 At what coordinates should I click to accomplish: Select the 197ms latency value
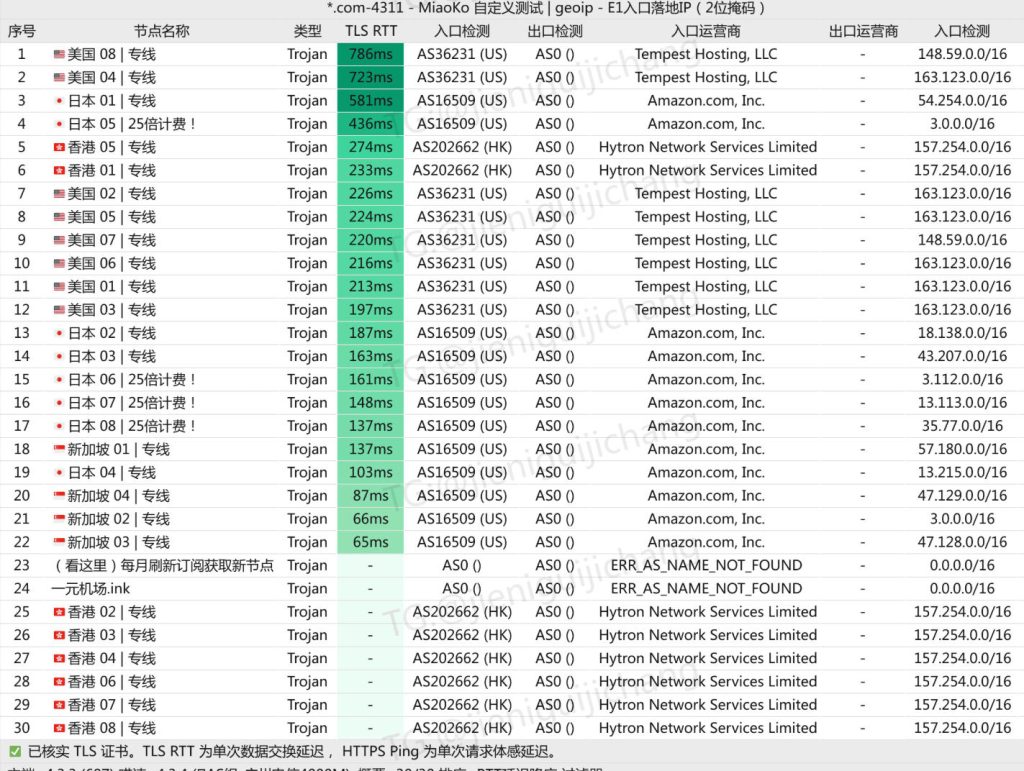point(370,310)
